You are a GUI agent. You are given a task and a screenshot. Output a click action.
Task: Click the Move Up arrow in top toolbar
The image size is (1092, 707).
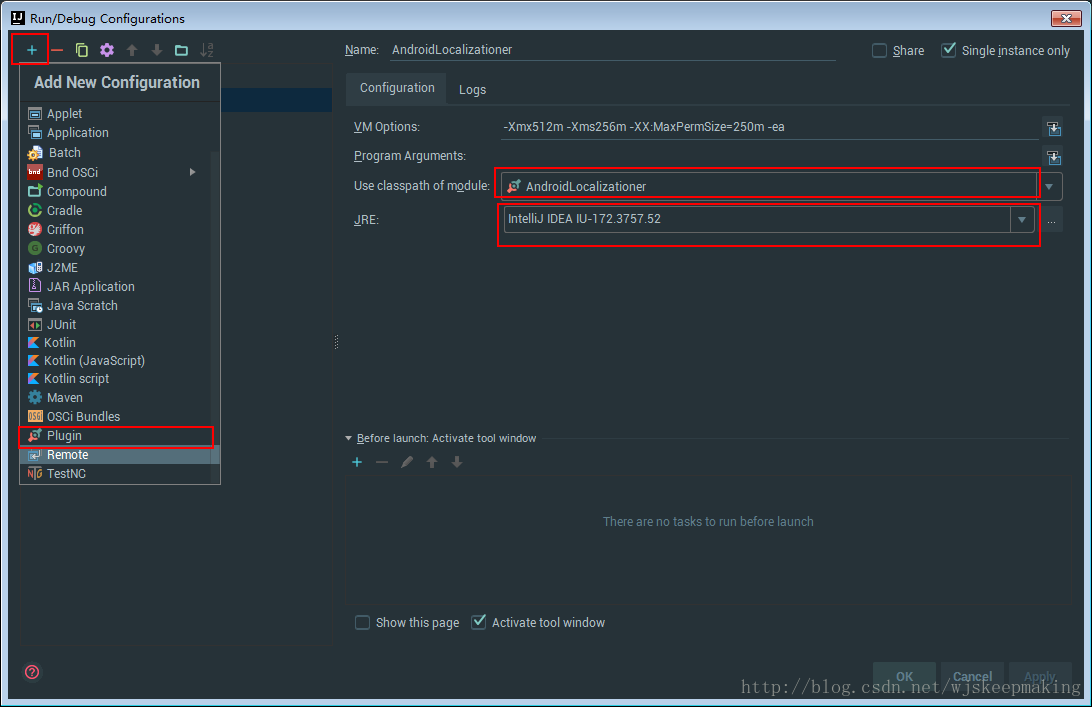click(x=132, y=50)
